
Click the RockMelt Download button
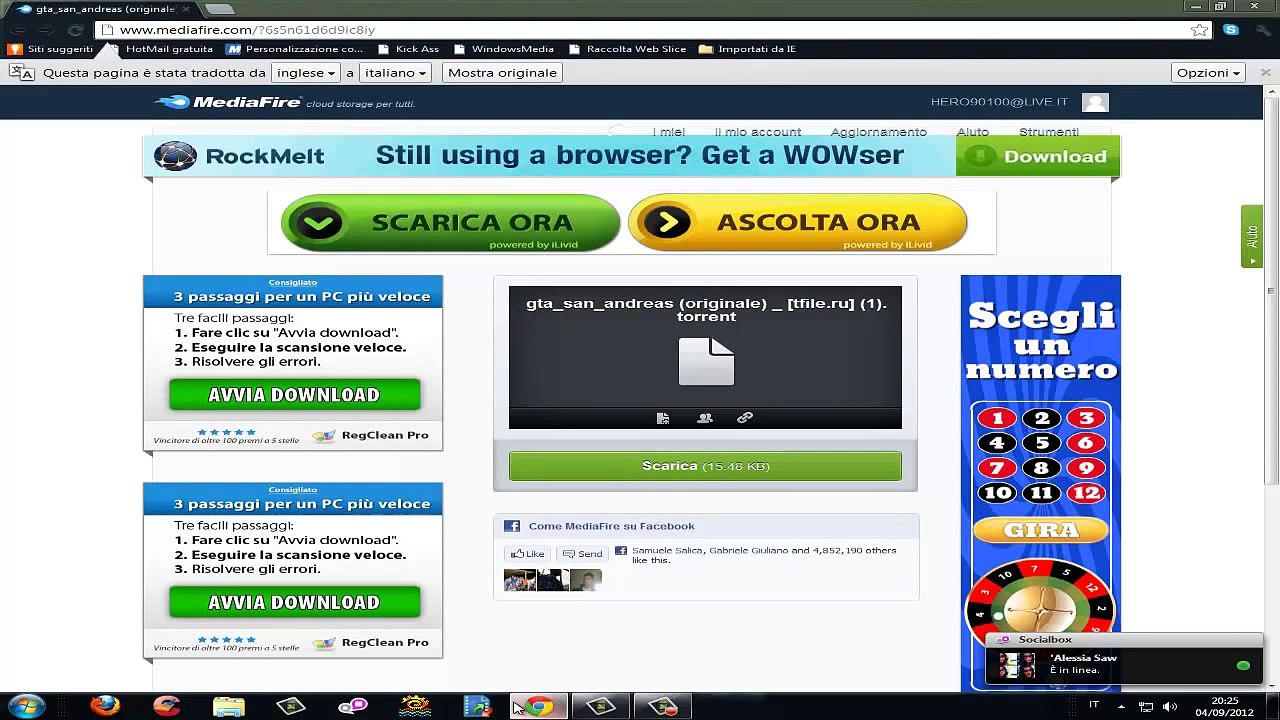[x=1038, y=157]
